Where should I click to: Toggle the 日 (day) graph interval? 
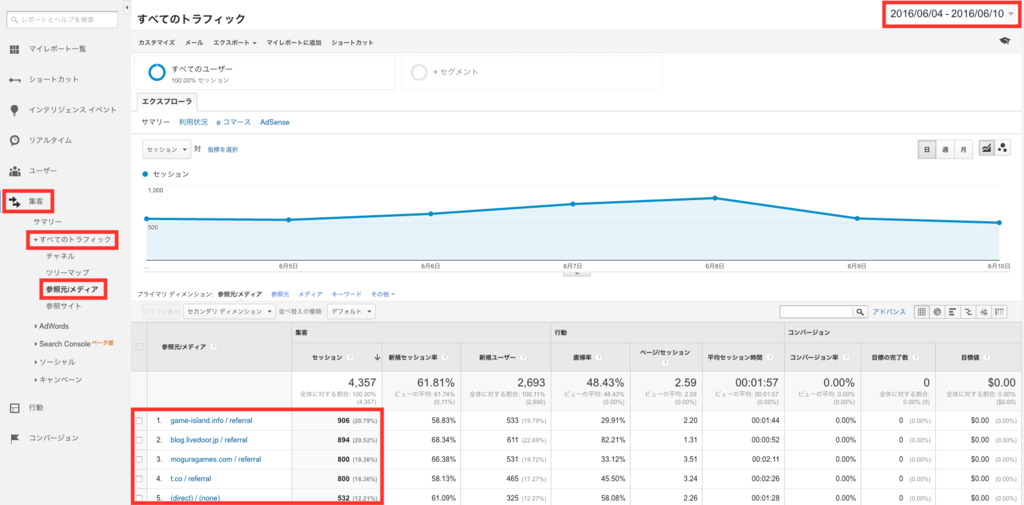927,150
